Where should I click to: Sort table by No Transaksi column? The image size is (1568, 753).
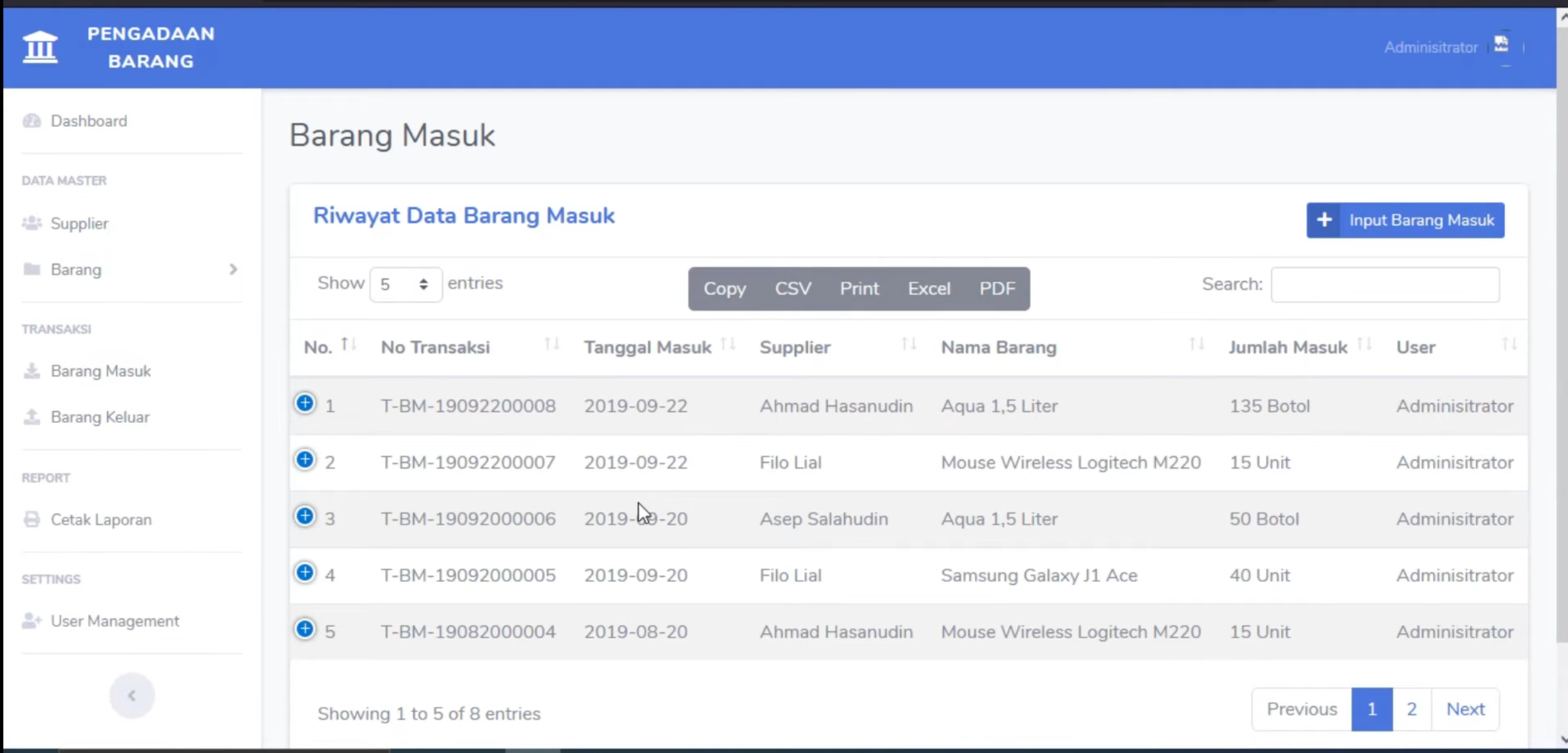[551, 345]
